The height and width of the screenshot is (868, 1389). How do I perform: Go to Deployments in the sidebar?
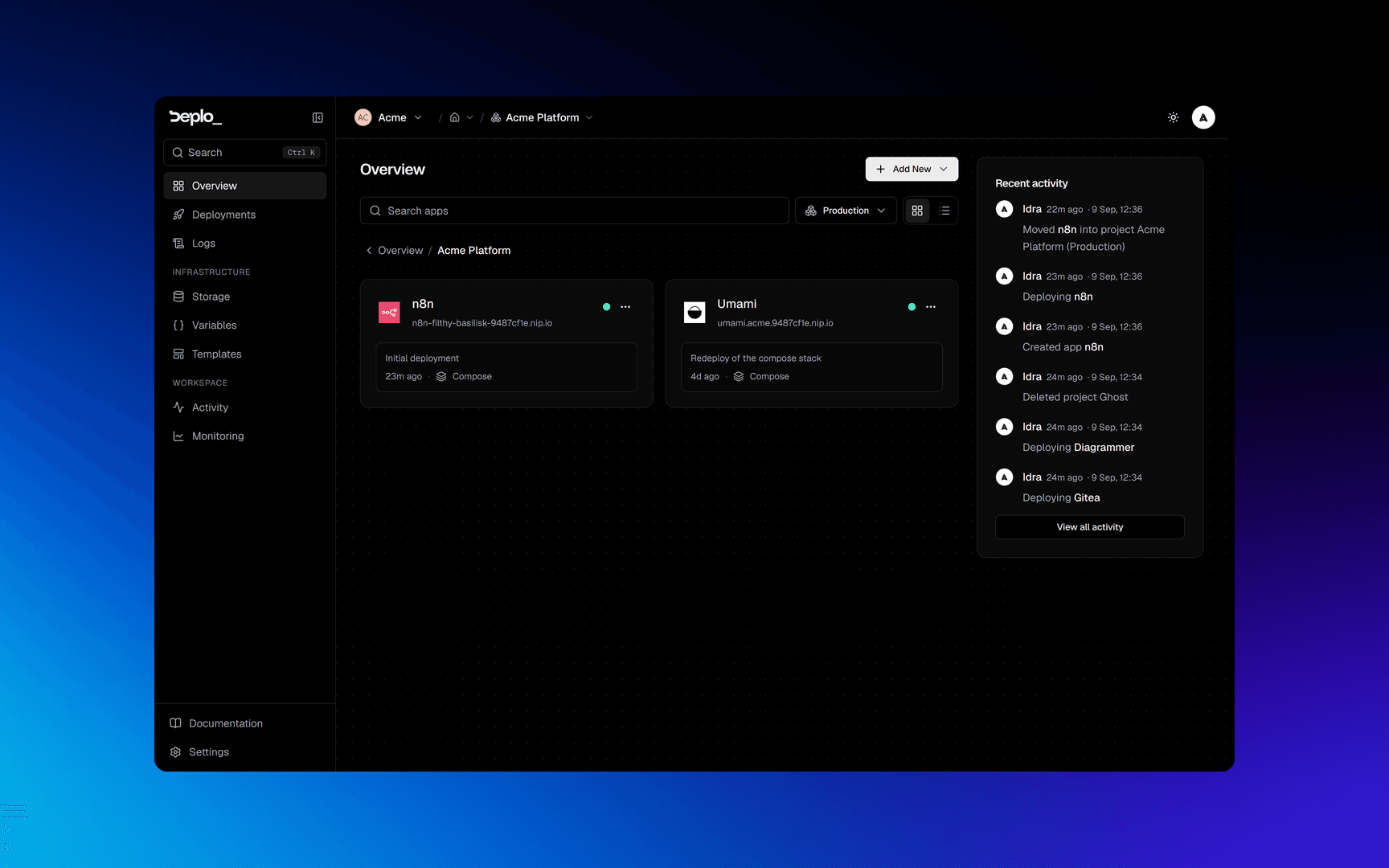click(245, 215)
